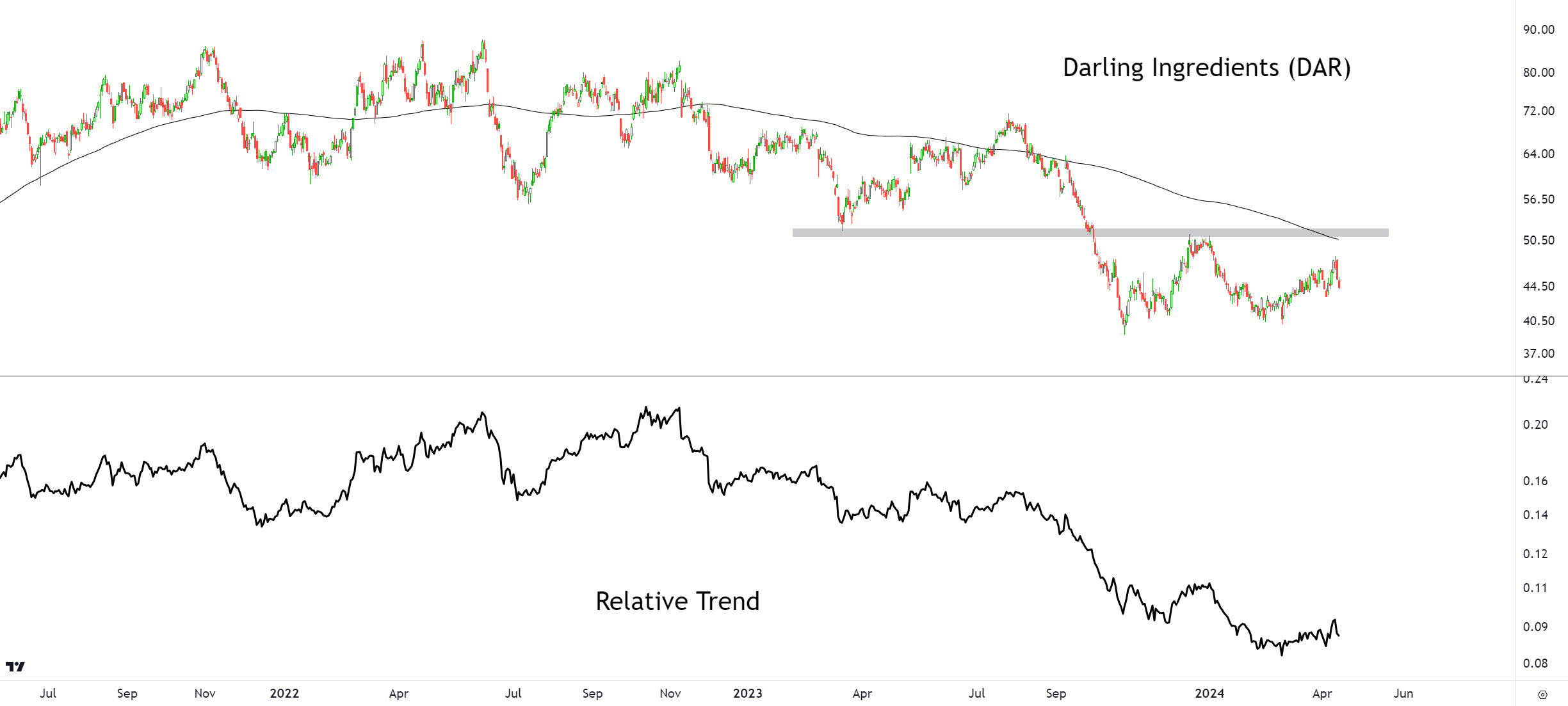The width and height of the screenshot is (1568, 706).
Task: Click the 2024 year marker on time axis
Action: (x=1209, y=693)
